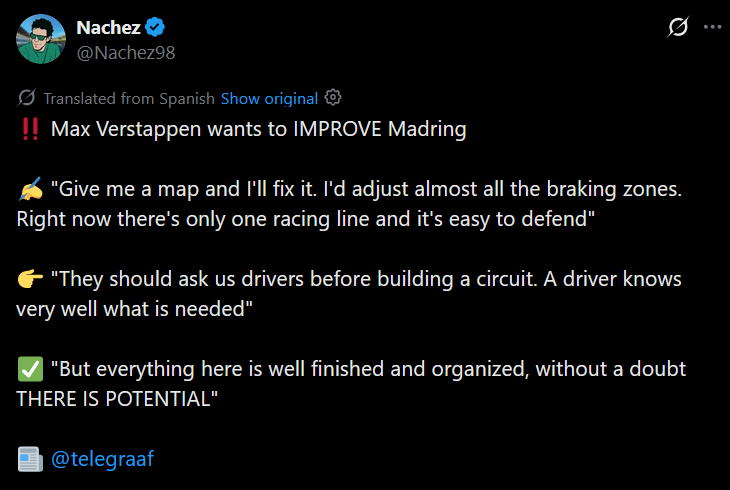The height and width of the screenshot is (490, 730).
Task: Click the writing hand emoji
Action: [31, 189]
